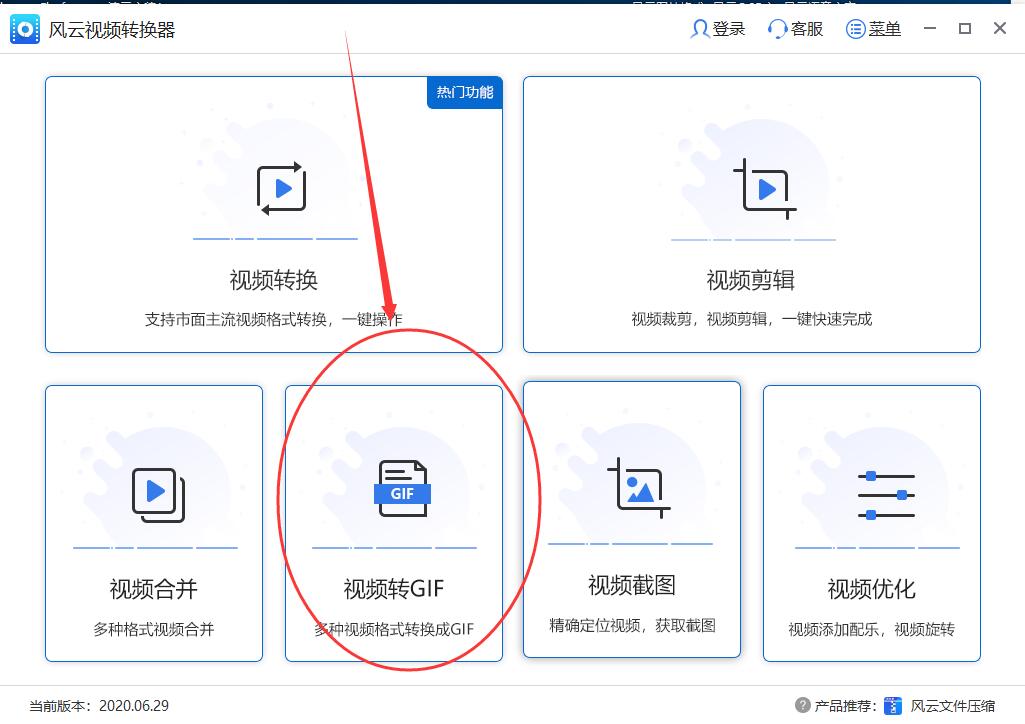Click the GIF file icon
This screenshot has height=724, width=1025.
[x=402, y=488]
